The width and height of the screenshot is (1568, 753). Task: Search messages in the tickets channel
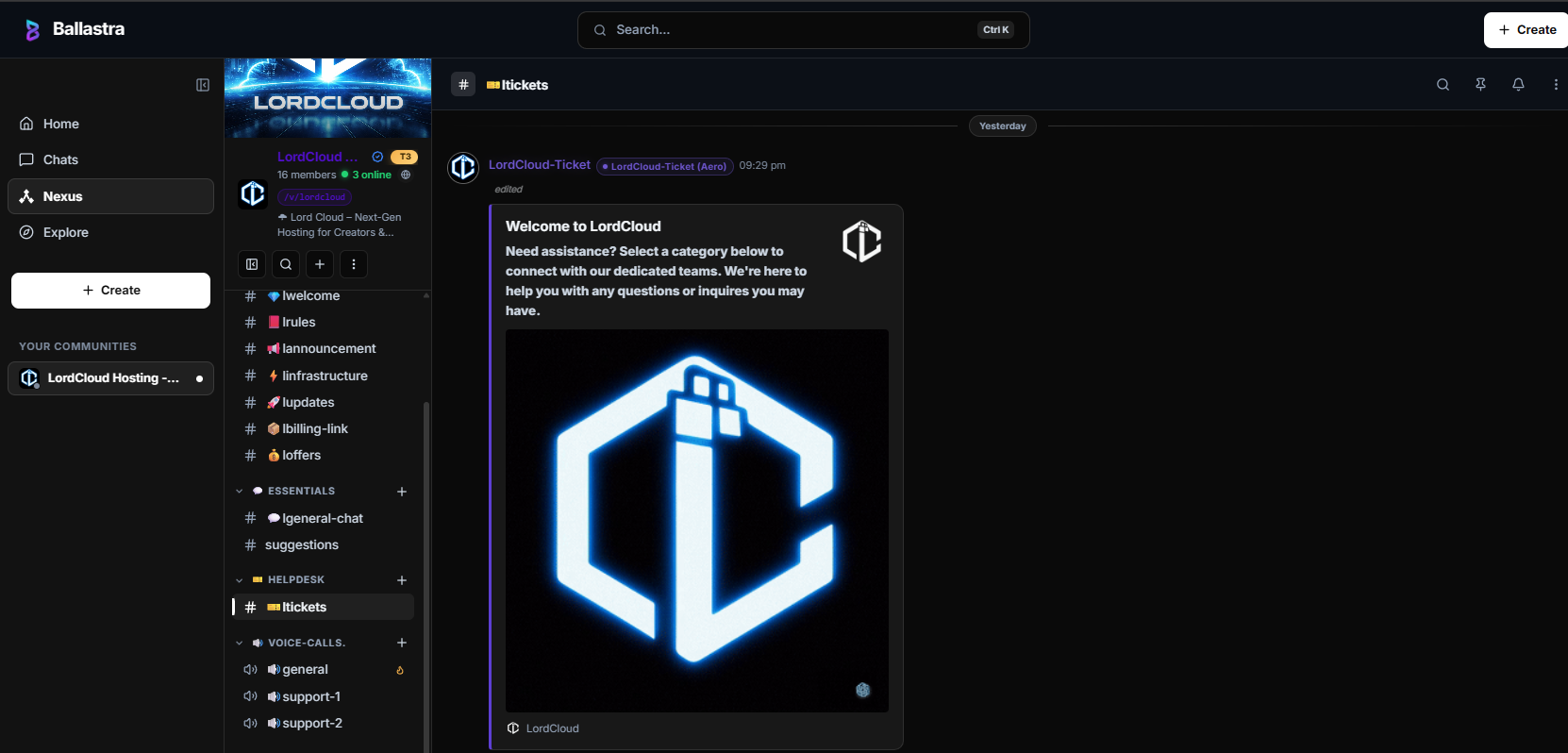[x=1443, y=85]
